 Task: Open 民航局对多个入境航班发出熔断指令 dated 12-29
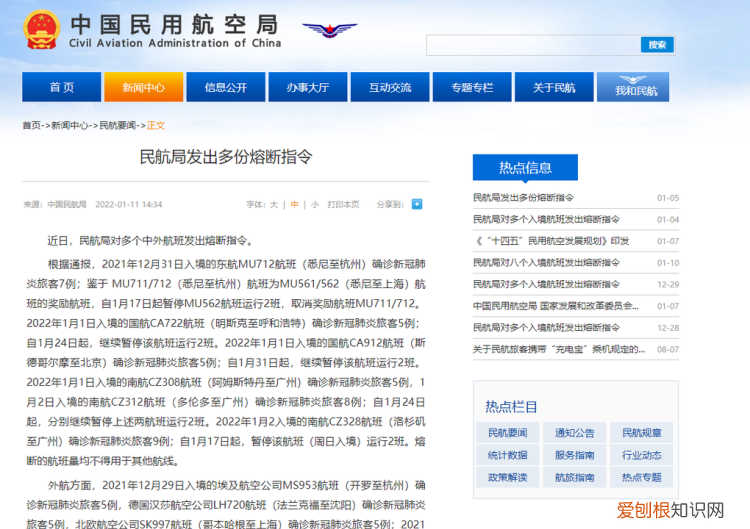point(546,284)
